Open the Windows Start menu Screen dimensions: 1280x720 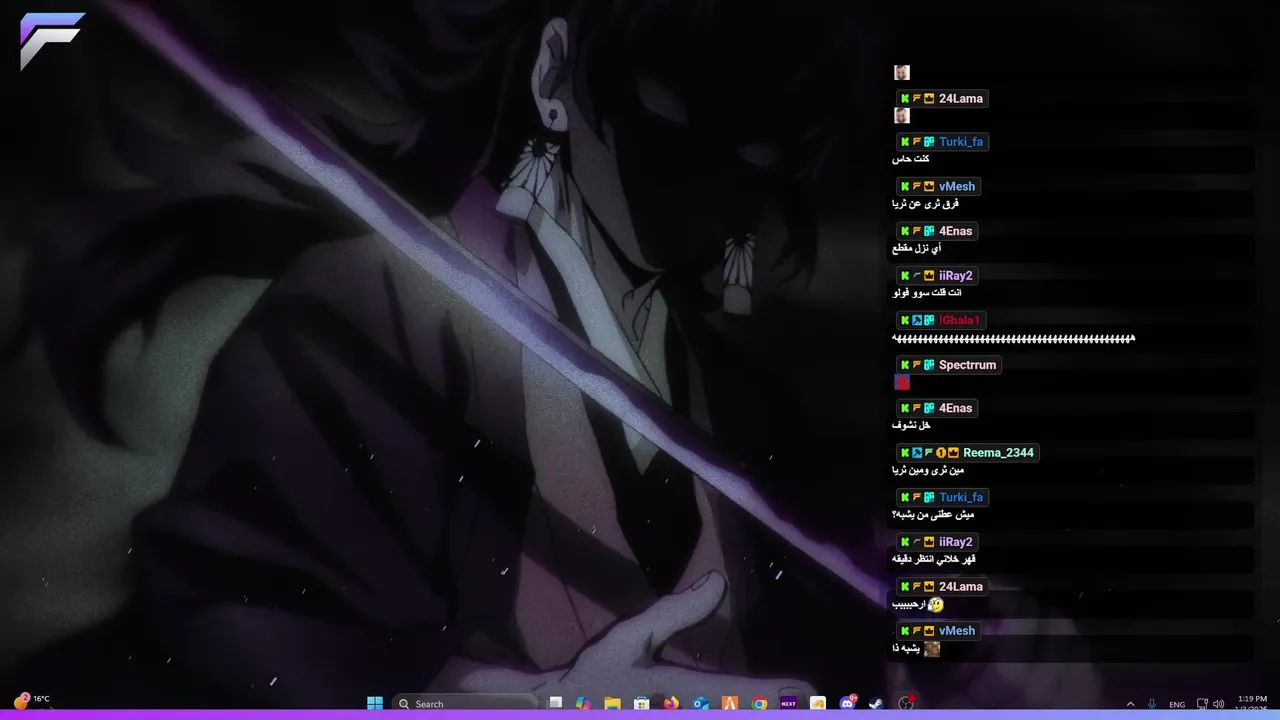(x=375, y=703)
